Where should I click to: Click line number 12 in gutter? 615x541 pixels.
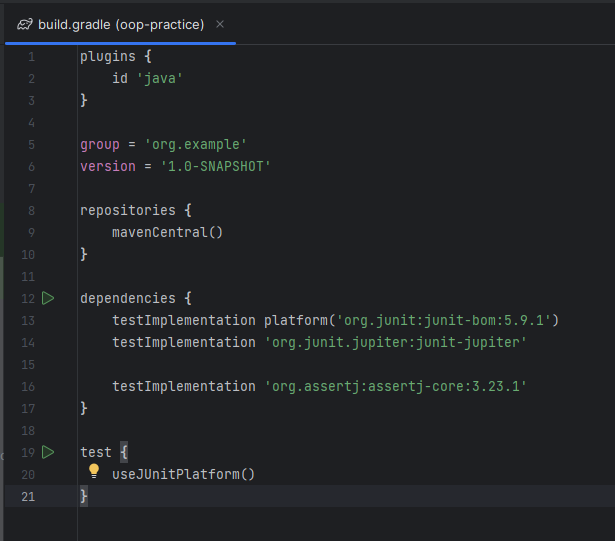[x=28, y=299]
